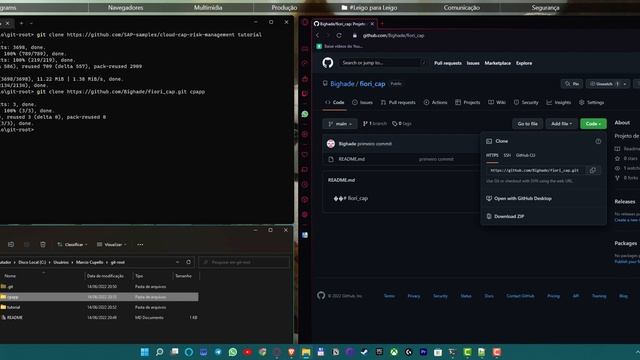The height and width of the screenshot is (360, 640).
Task: Open the Insights tab
Action: pyautogui.click(x=558, y=102)
